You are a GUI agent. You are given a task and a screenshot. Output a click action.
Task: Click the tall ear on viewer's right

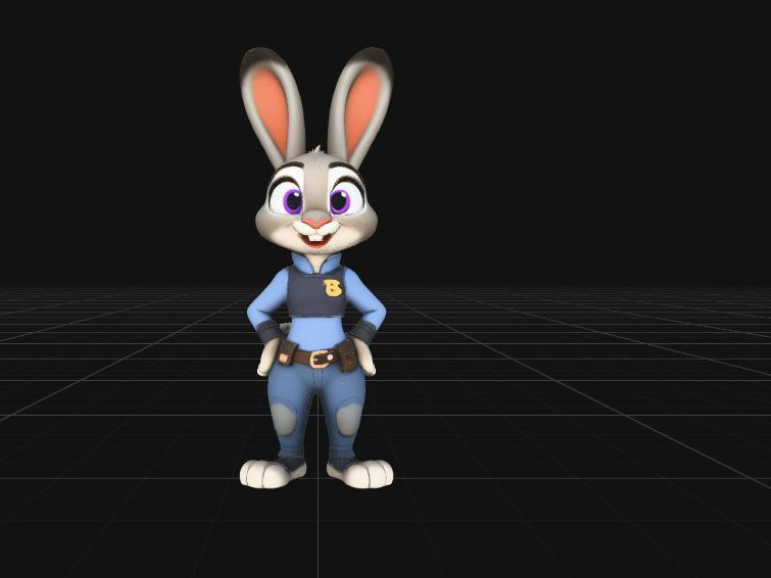361,104
